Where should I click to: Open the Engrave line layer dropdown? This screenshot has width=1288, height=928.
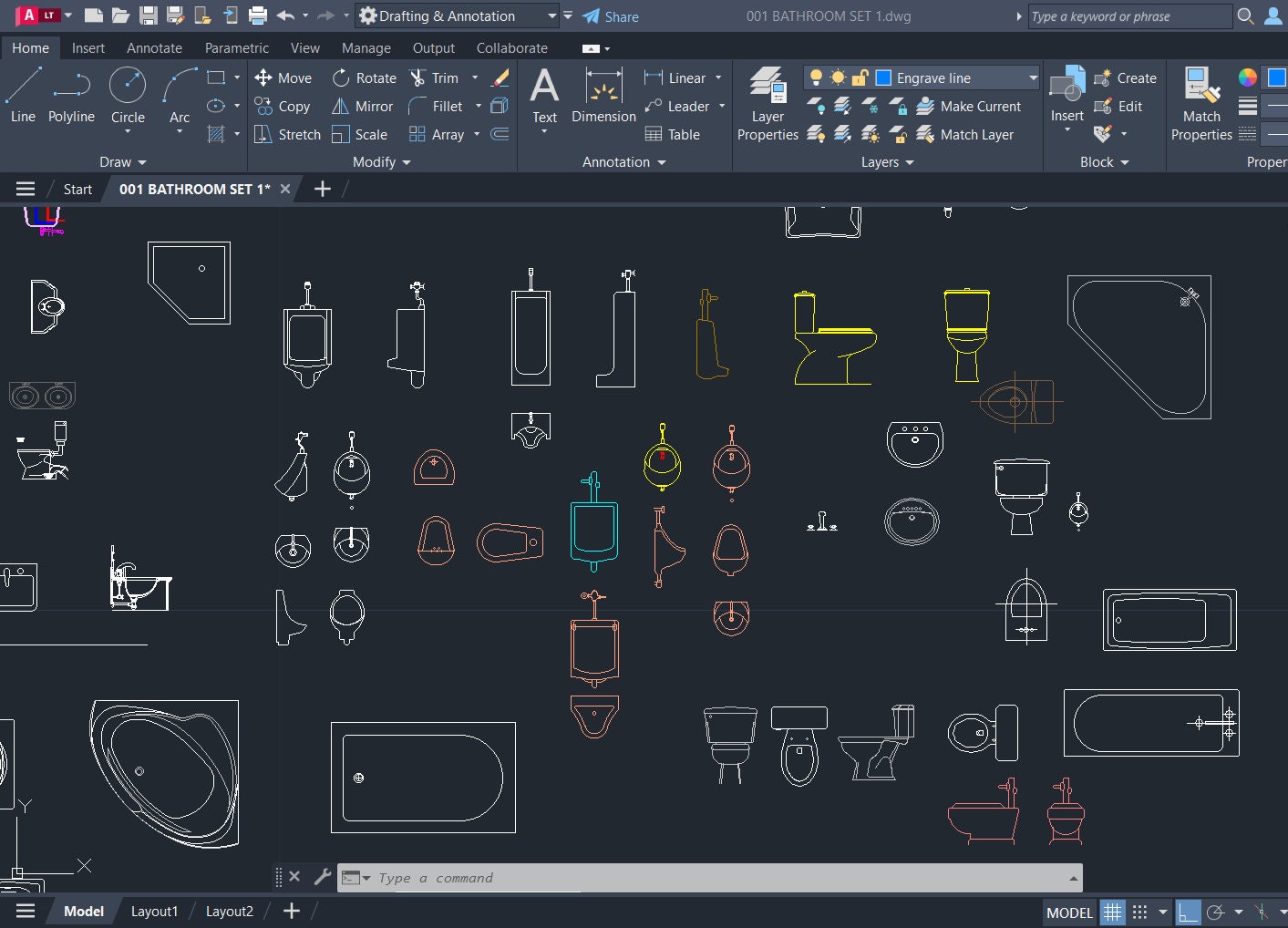point(1031,77)
